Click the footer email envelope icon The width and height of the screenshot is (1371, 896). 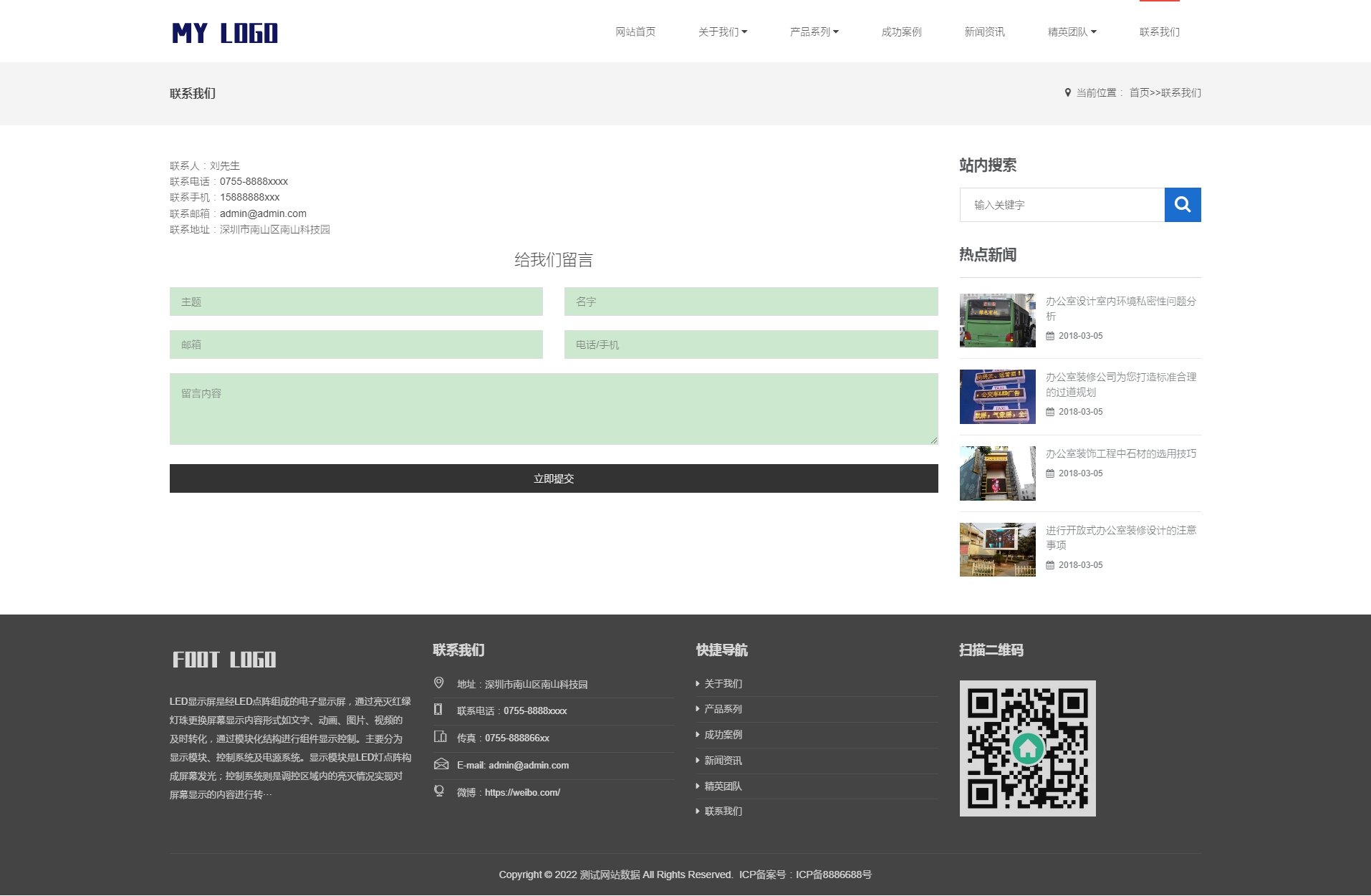(441, 764)
